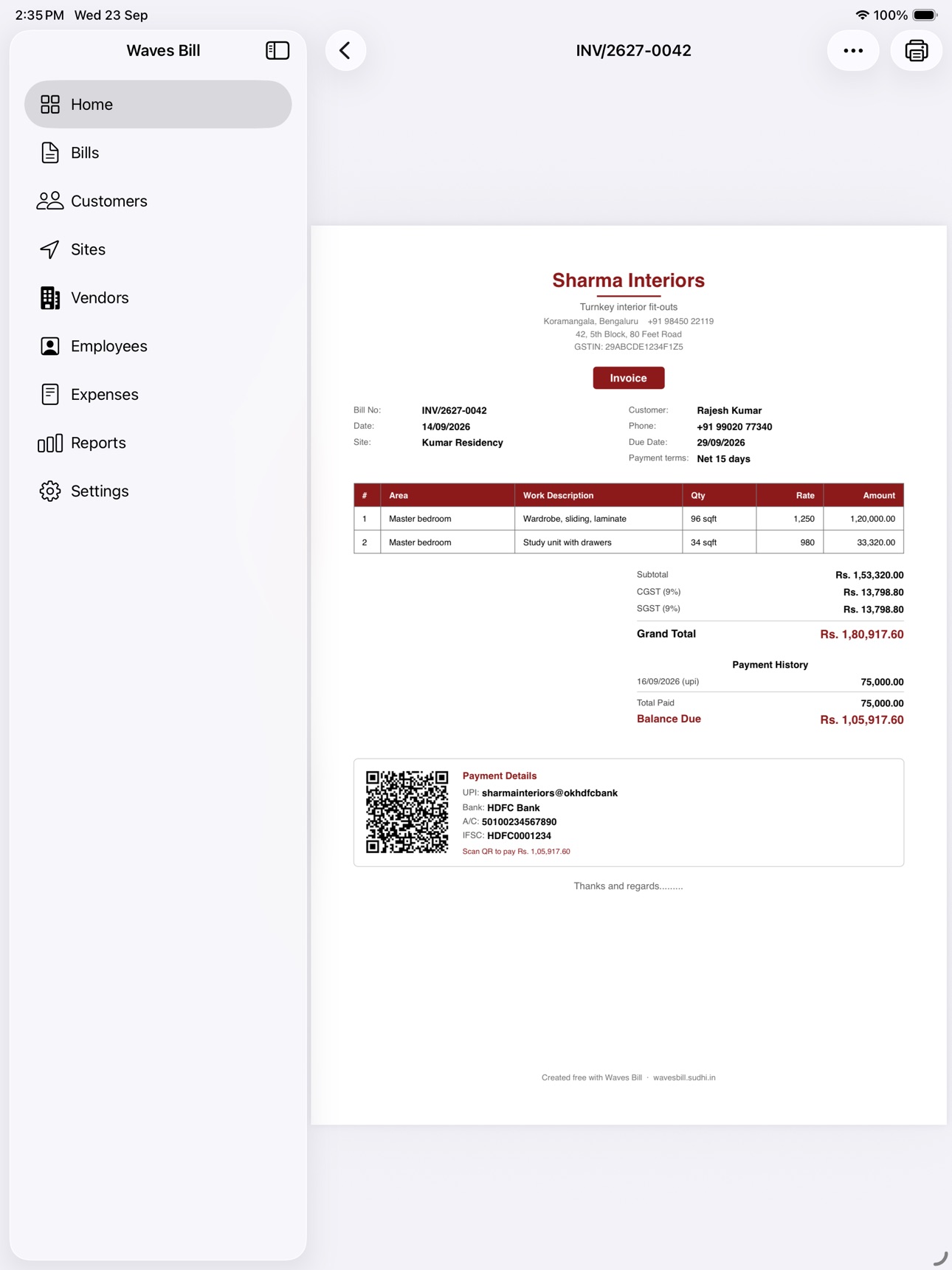
Task: Go back with the chevron button
Action: [345, 50]
